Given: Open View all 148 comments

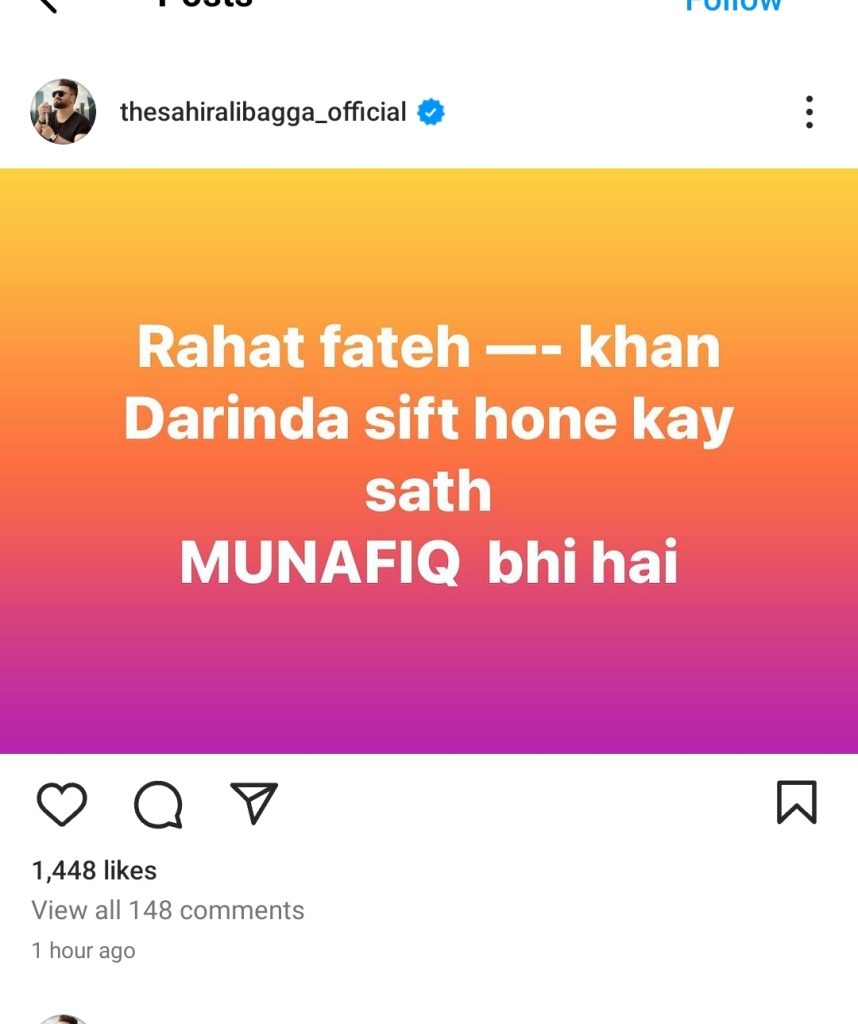Looking at the screenshot, I should click(168, 910).
